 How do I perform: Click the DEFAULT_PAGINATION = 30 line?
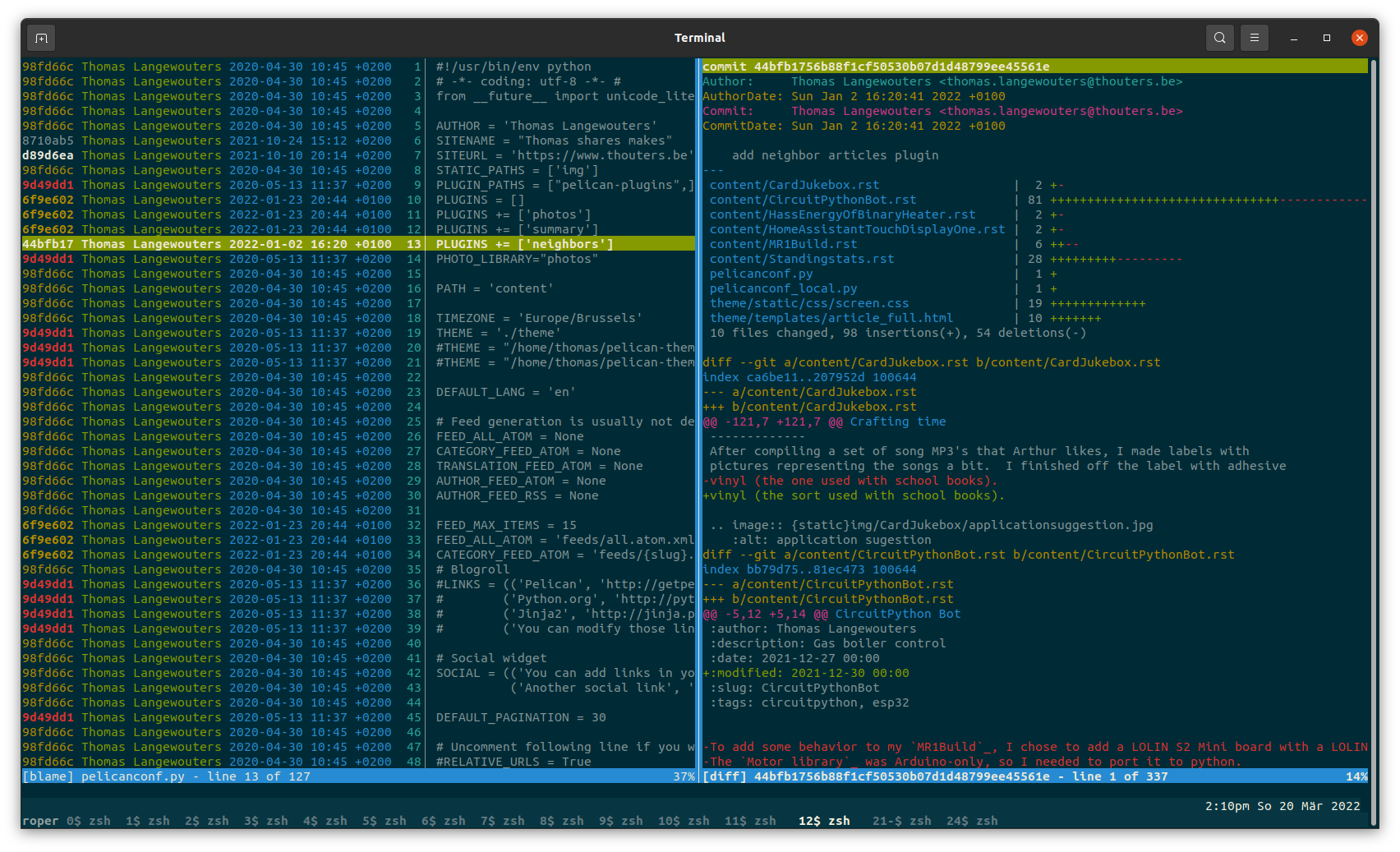pyautogui.click(x=521, y=717)
